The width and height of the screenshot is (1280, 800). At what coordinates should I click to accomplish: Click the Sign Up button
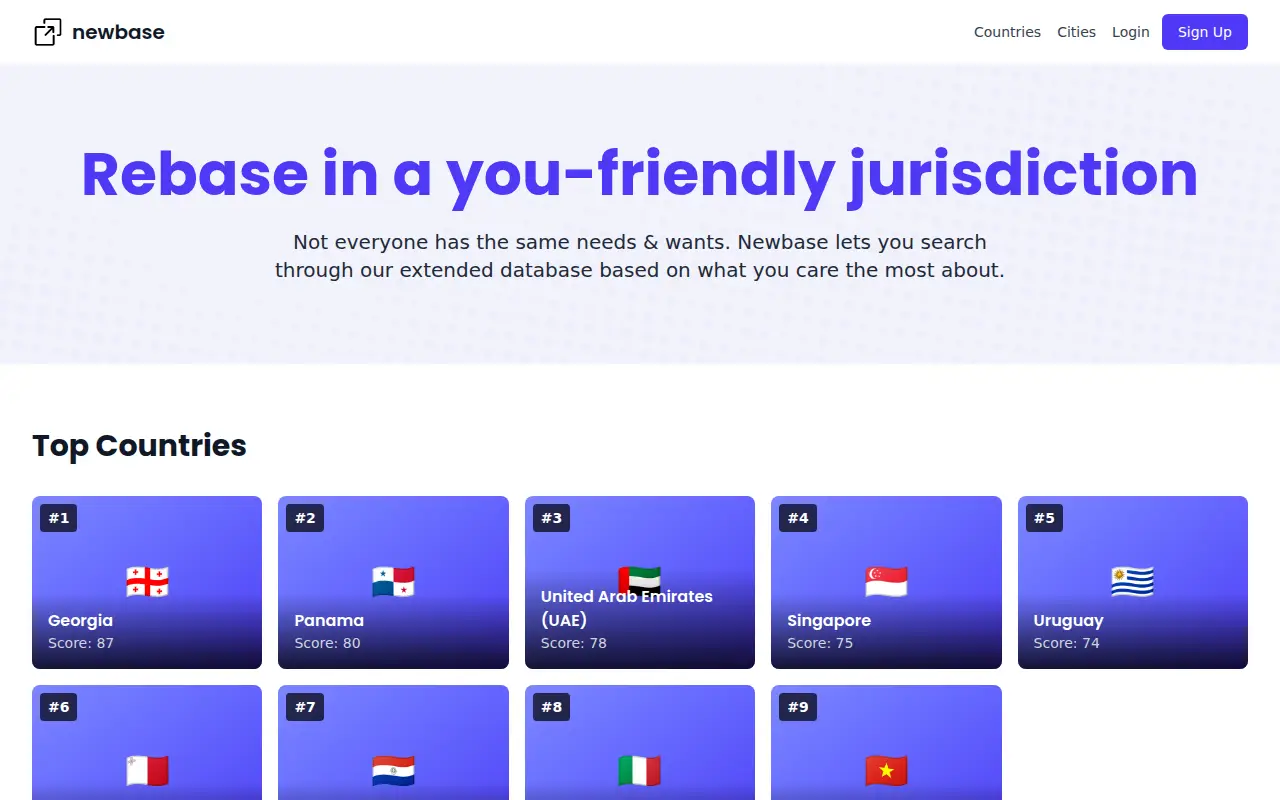pyautogui.click(x=1204, y=32)
